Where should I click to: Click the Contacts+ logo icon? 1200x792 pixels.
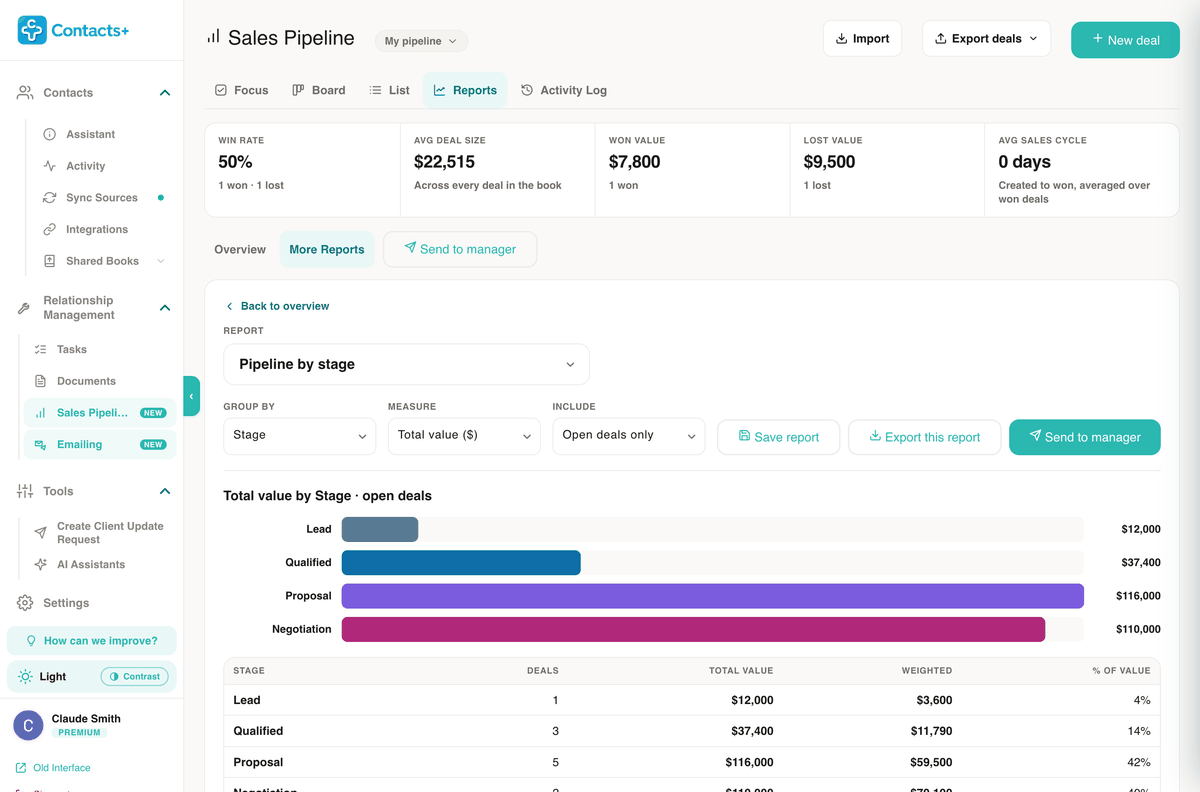click(x=32, y=30)
